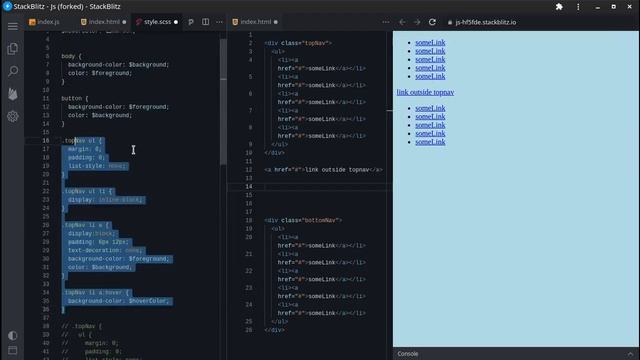Image resolution: width=640 pixels, height=360 pixels.
Task: Click the '<a href="#">link outside topnav</a>' code line
Action: [x=323, y=170]
